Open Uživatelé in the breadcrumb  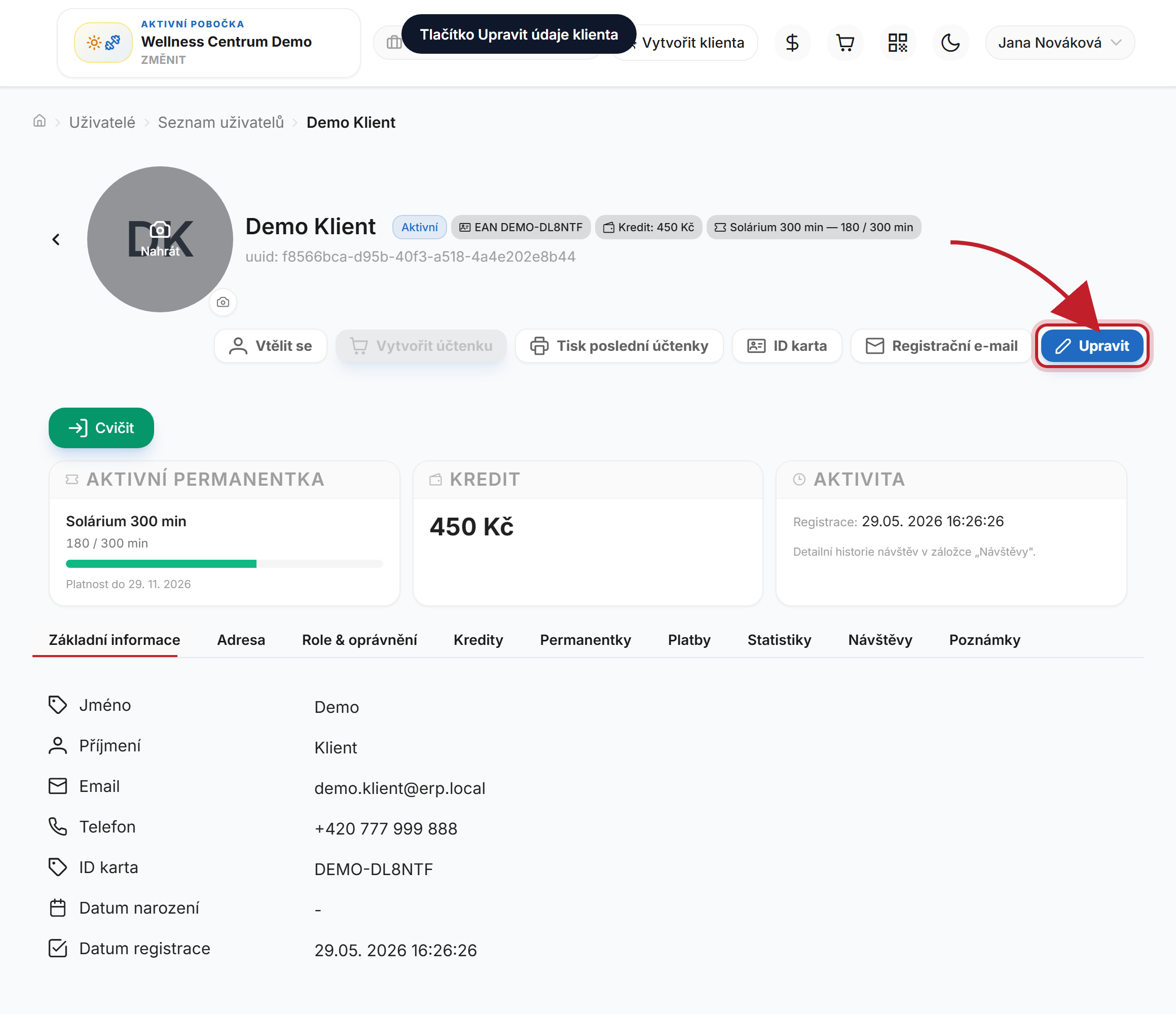point(102,123)
